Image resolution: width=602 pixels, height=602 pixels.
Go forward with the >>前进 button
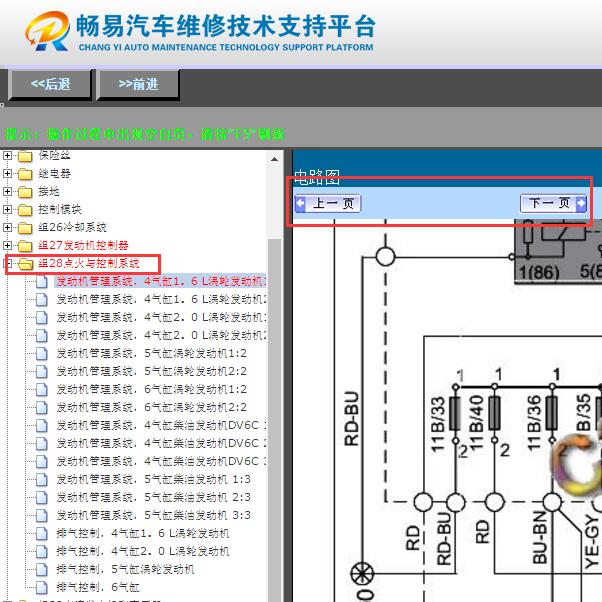[x=138, y=84]
